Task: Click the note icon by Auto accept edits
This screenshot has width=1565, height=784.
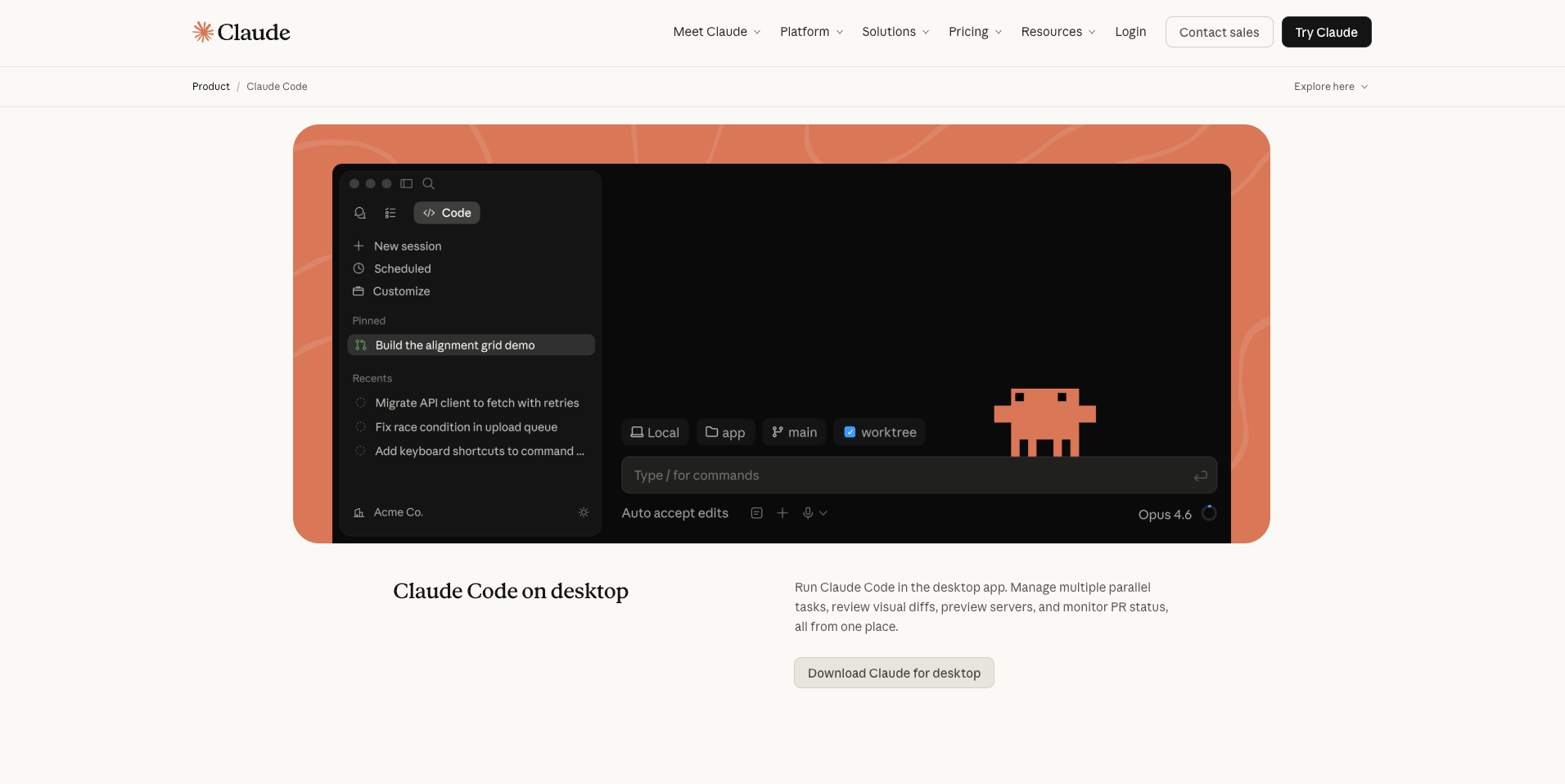Action: (x=757, y=513)
